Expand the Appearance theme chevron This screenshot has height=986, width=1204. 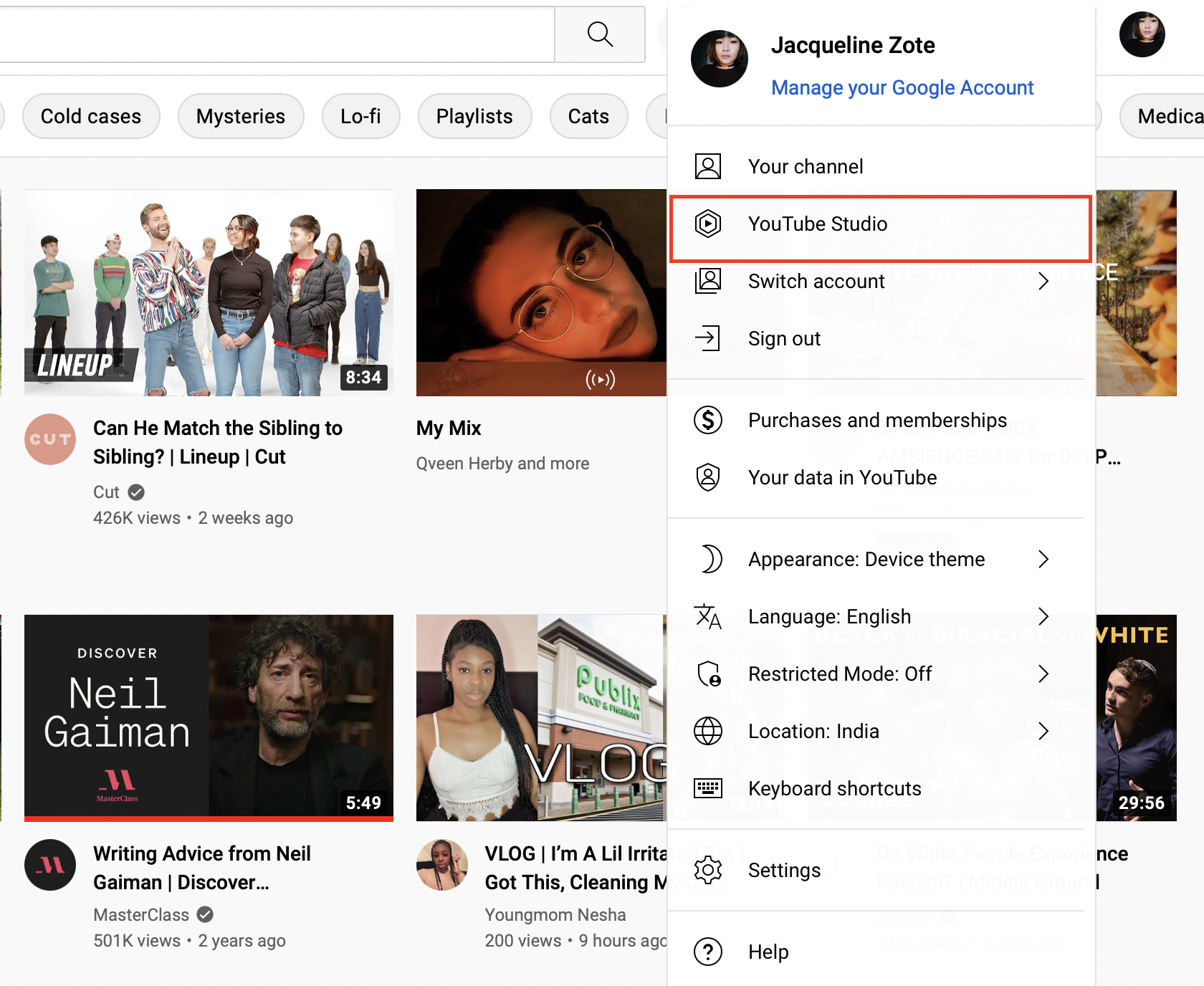[1043, 559]
